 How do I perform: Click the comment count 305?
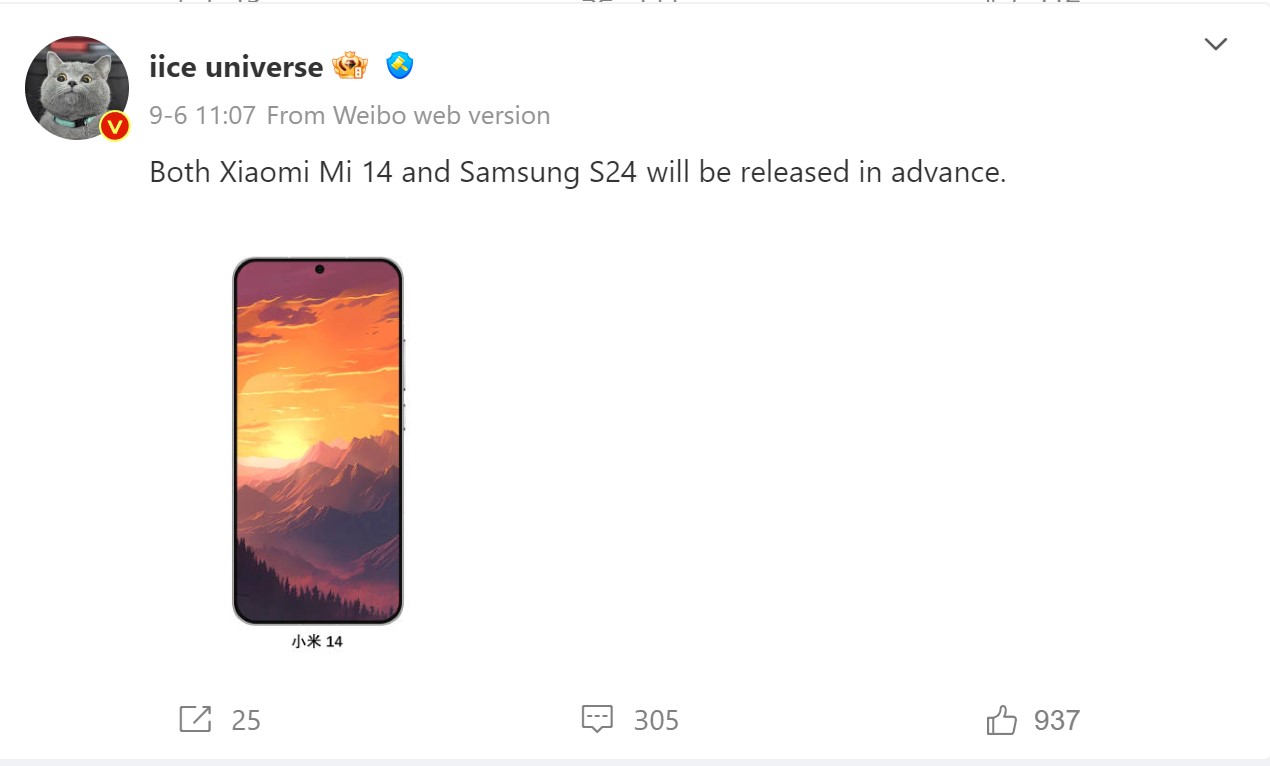pyautogui.click(x=656, y=720)
